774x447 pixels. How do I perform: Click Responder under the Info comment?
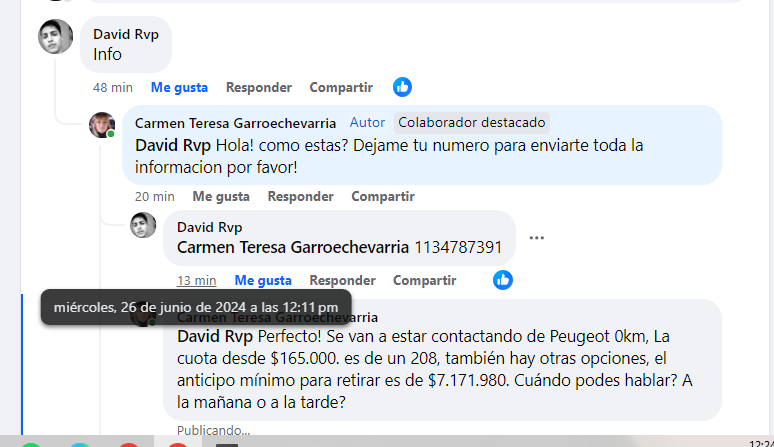(259, 87)
